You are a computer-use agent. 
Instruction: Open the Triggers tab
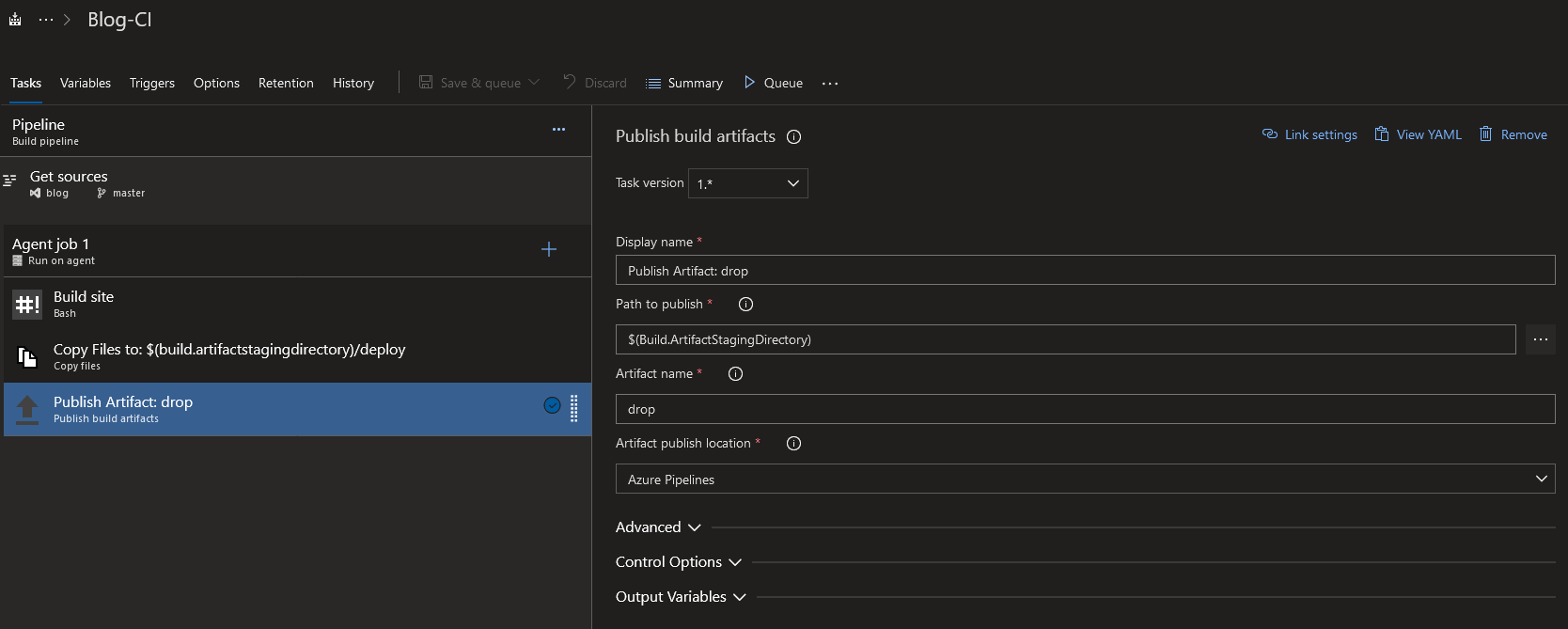point(152,83)
